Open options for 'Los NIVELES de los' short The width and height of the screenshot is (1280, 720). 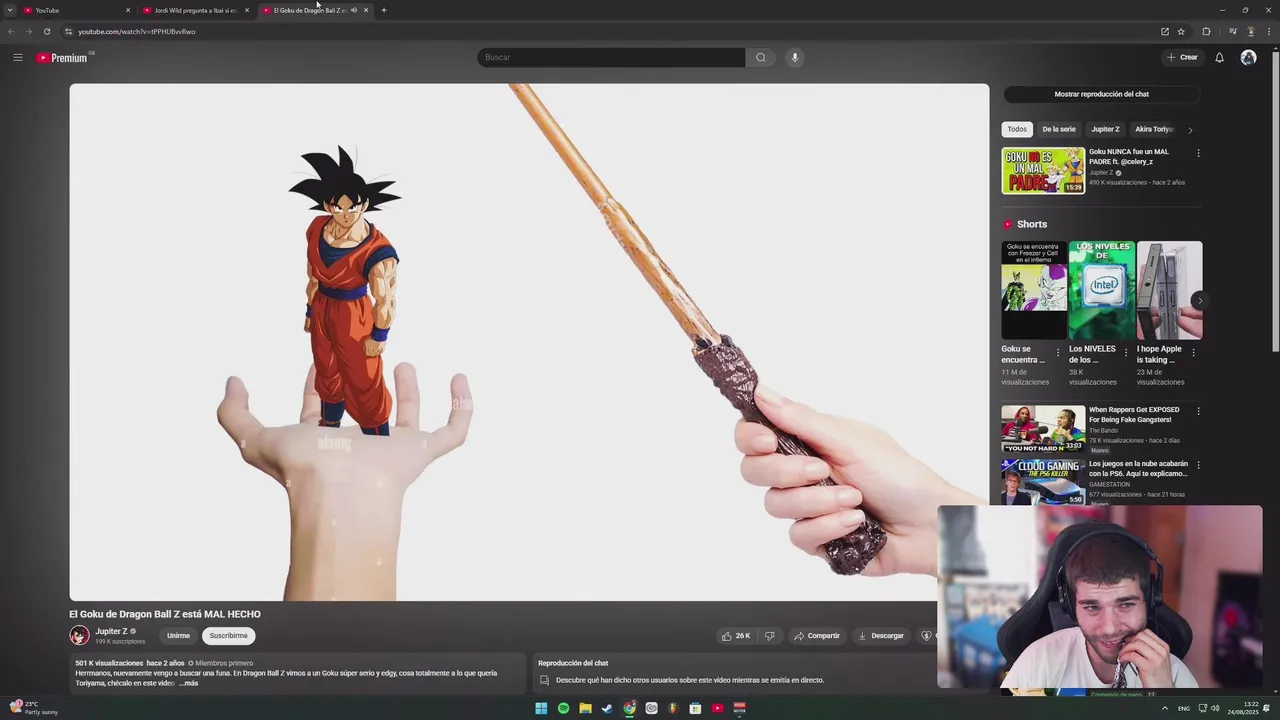1126,352
